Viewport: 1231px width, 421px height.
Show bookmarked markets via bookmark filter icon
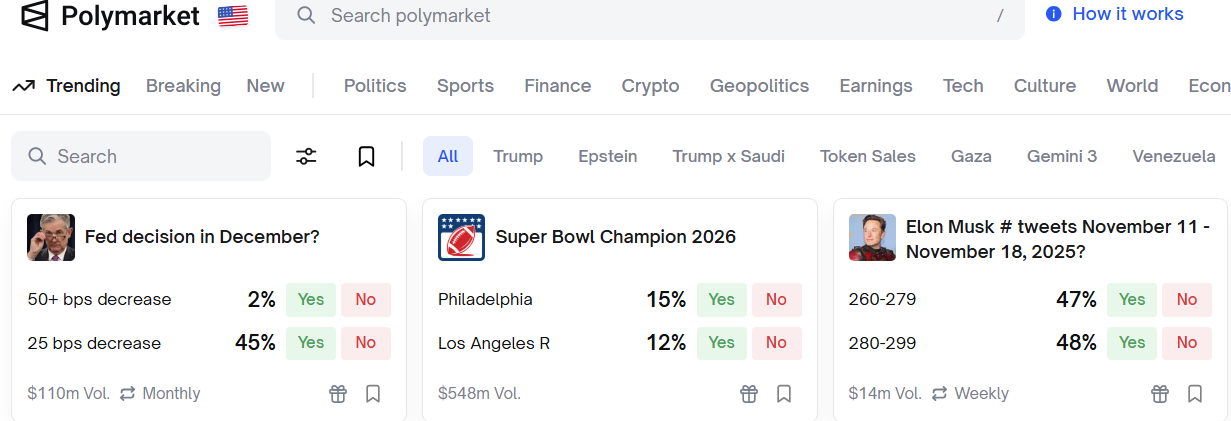[366, 156]
